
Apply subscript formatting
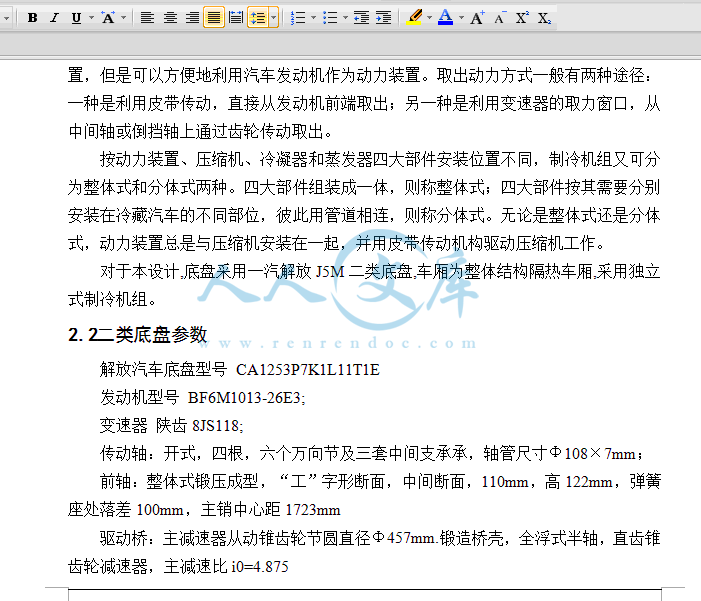tap(544, 18)
